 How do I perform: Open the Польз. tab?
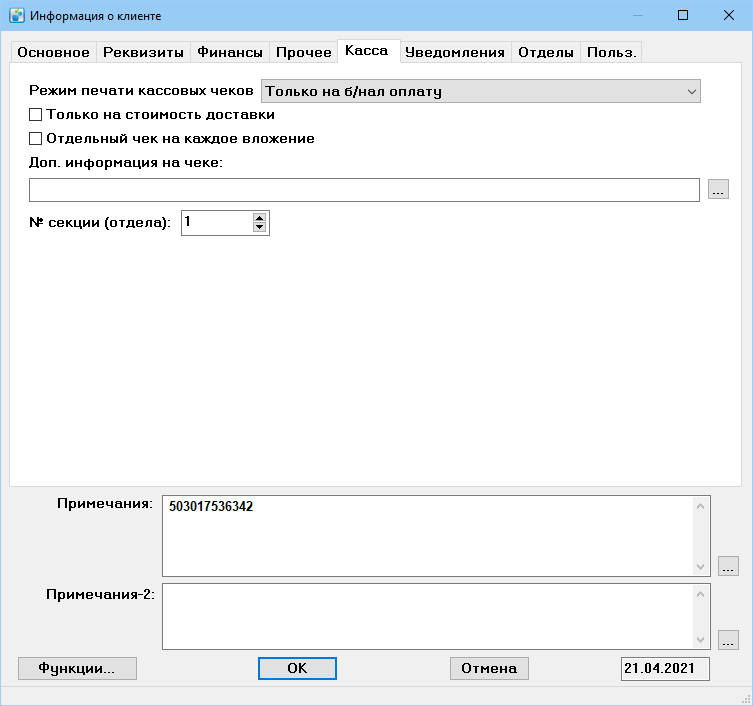point(611,52)
